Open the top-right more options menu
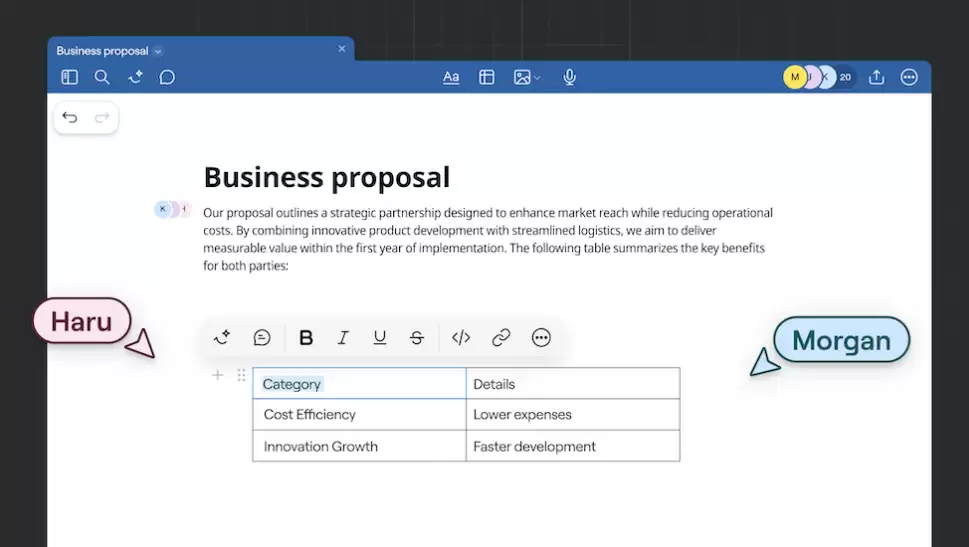The width and height of the screenshot is (969, 547). coord(909,77)
